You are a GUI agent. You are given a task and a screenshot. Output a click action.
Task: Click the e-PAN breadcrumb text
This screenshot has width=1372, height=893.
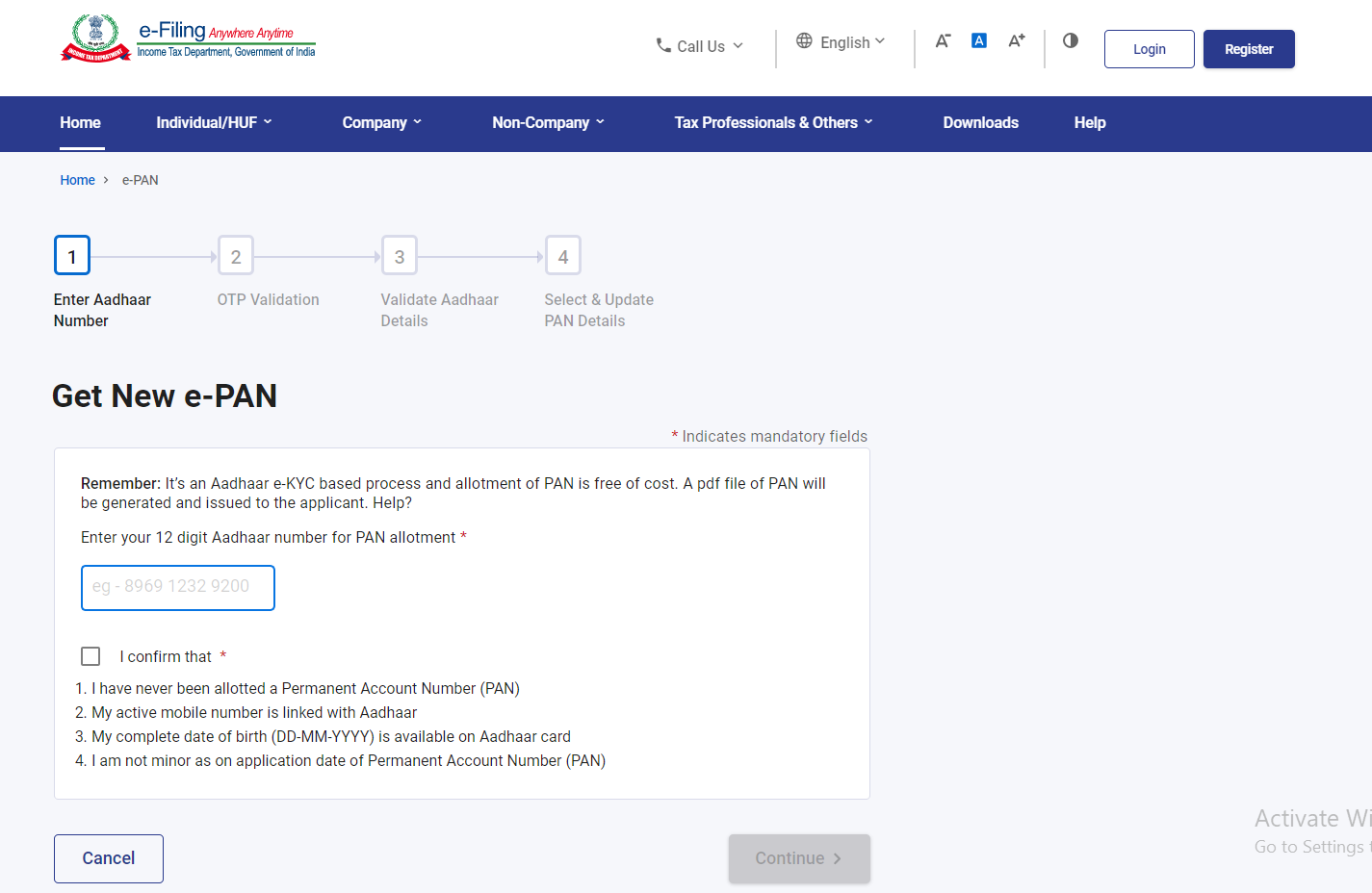(141, 180)
